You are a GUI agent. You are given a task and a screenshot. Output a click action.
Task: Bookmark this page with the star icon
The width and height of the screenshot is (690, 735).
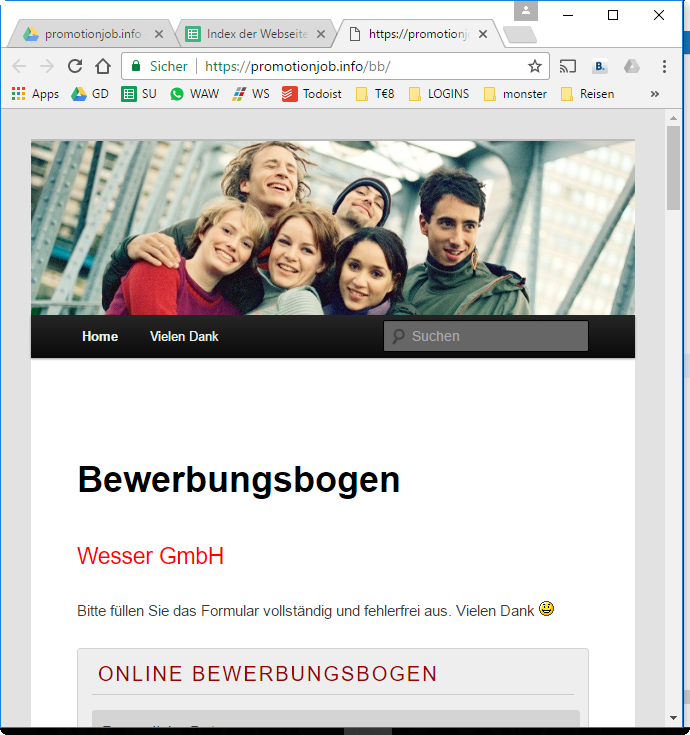tap(535, 66)
